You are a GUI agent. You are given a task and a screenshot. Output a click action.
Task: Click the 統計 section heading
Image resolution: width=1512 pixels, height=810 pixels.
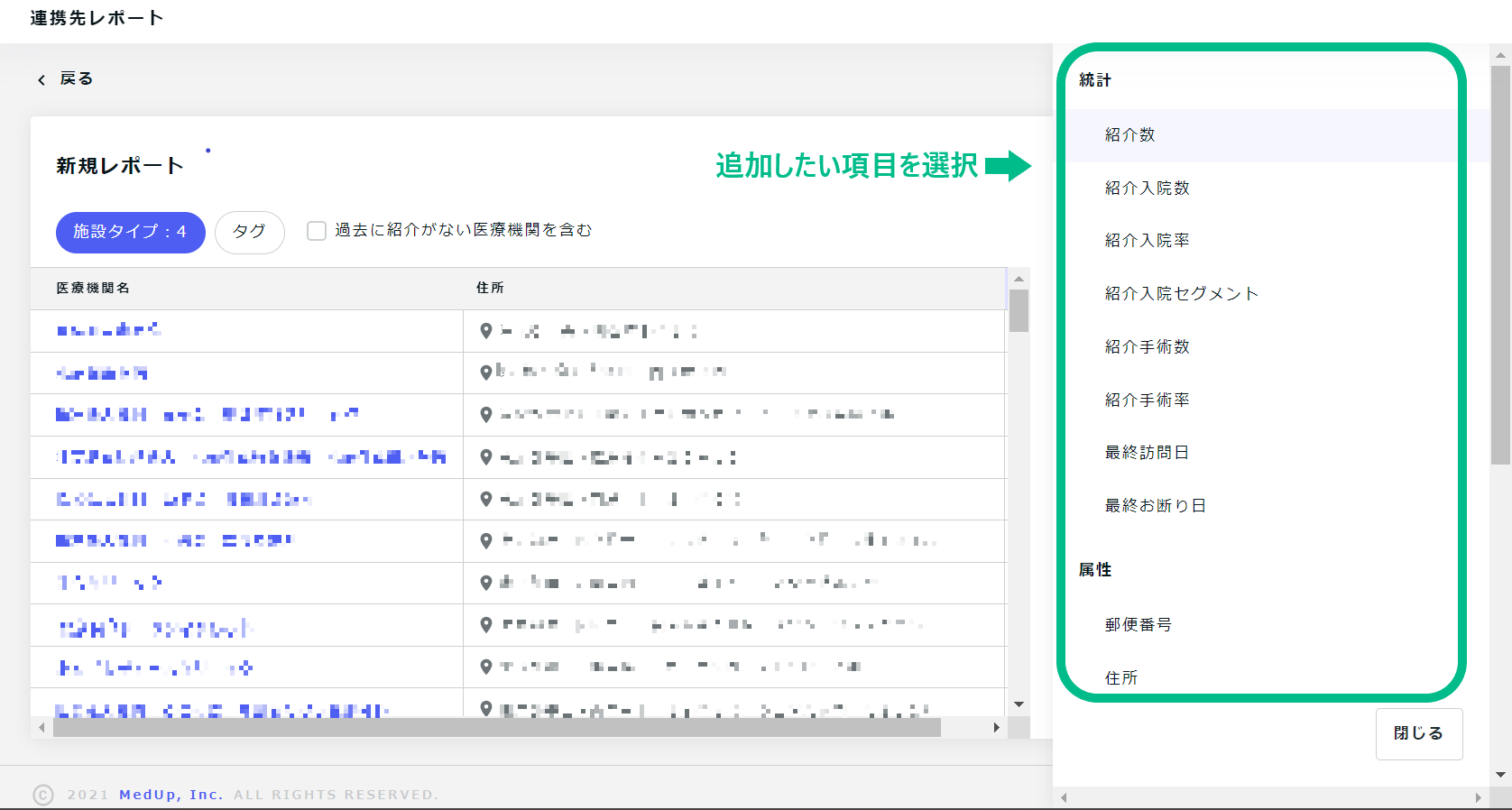[x=1095, y=80]
